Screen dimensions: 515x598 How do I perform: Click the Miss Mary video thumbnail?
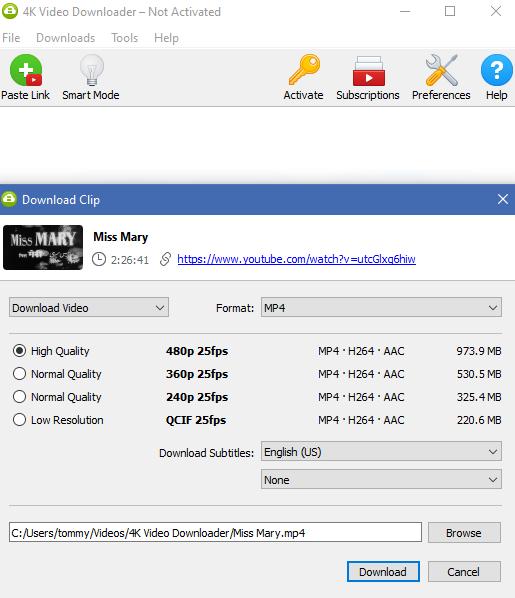point(43,248)
